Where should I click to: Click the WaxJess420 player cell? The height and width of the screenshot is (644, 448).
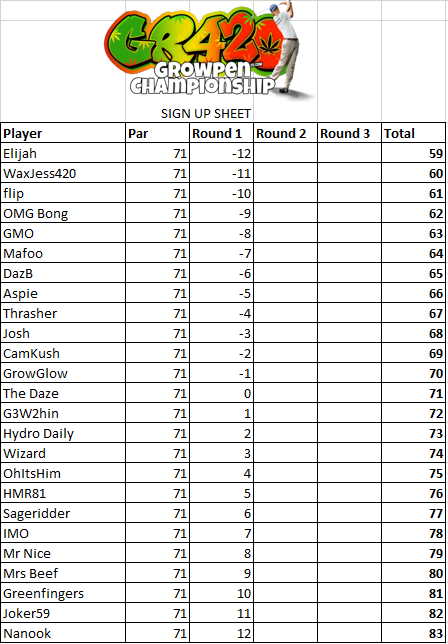63,173
